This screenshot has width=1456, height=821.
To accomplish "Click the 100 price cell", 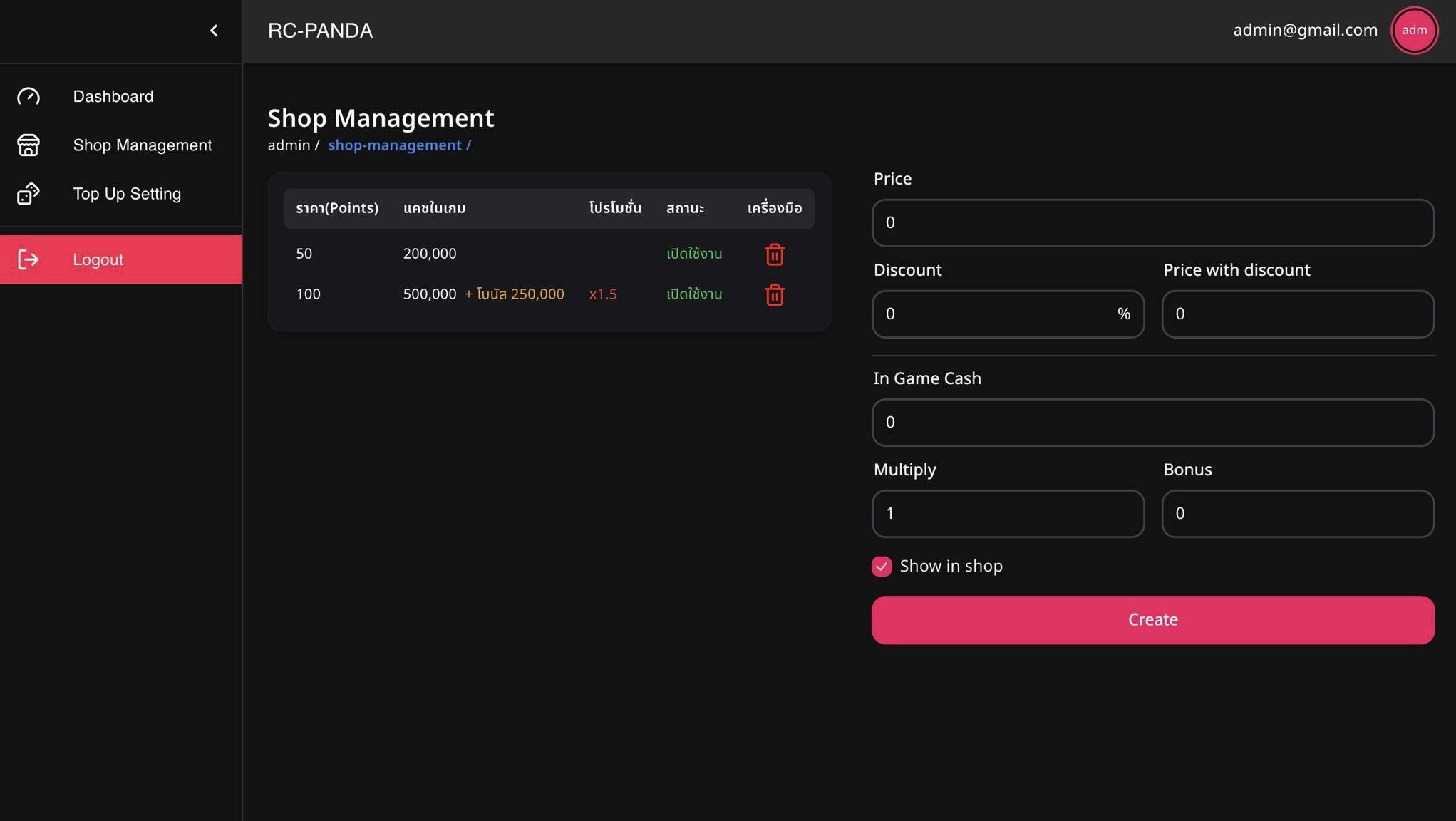I will tap(308, 294).
